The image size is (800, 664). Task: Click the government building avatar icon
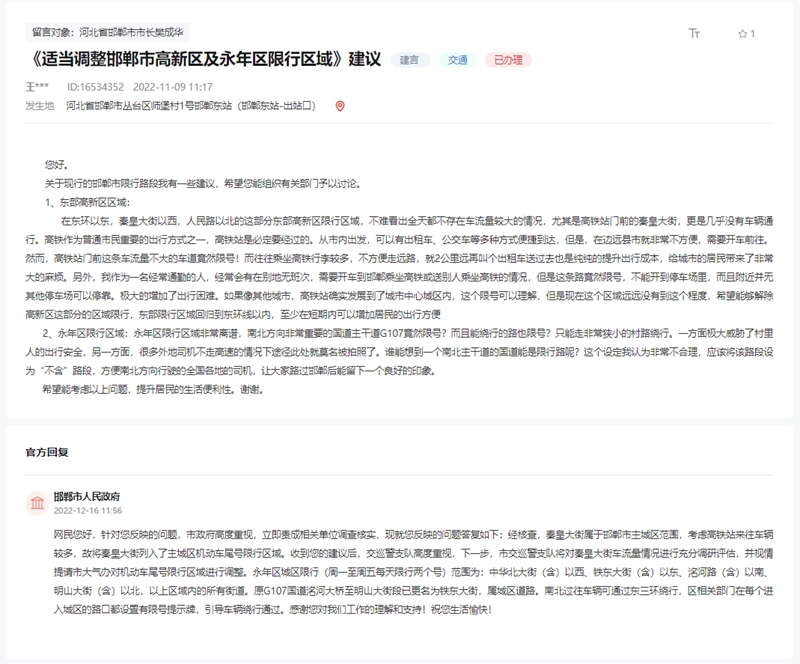coord(37,503)
